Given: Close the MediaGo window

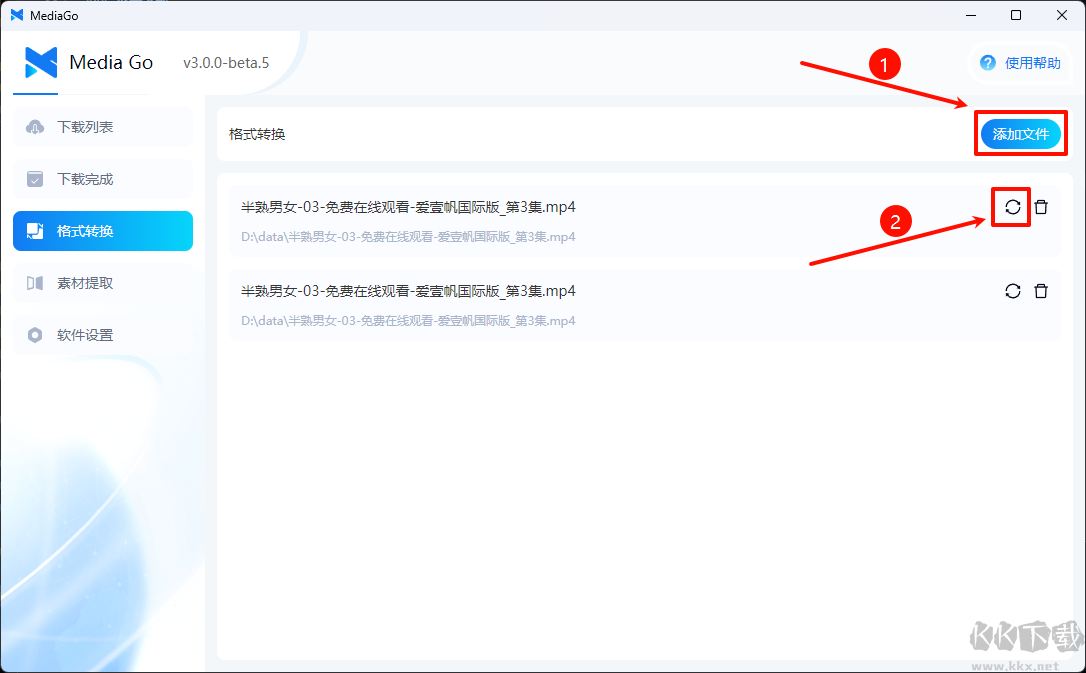Looking at the screenshot, I should 1062,15.
